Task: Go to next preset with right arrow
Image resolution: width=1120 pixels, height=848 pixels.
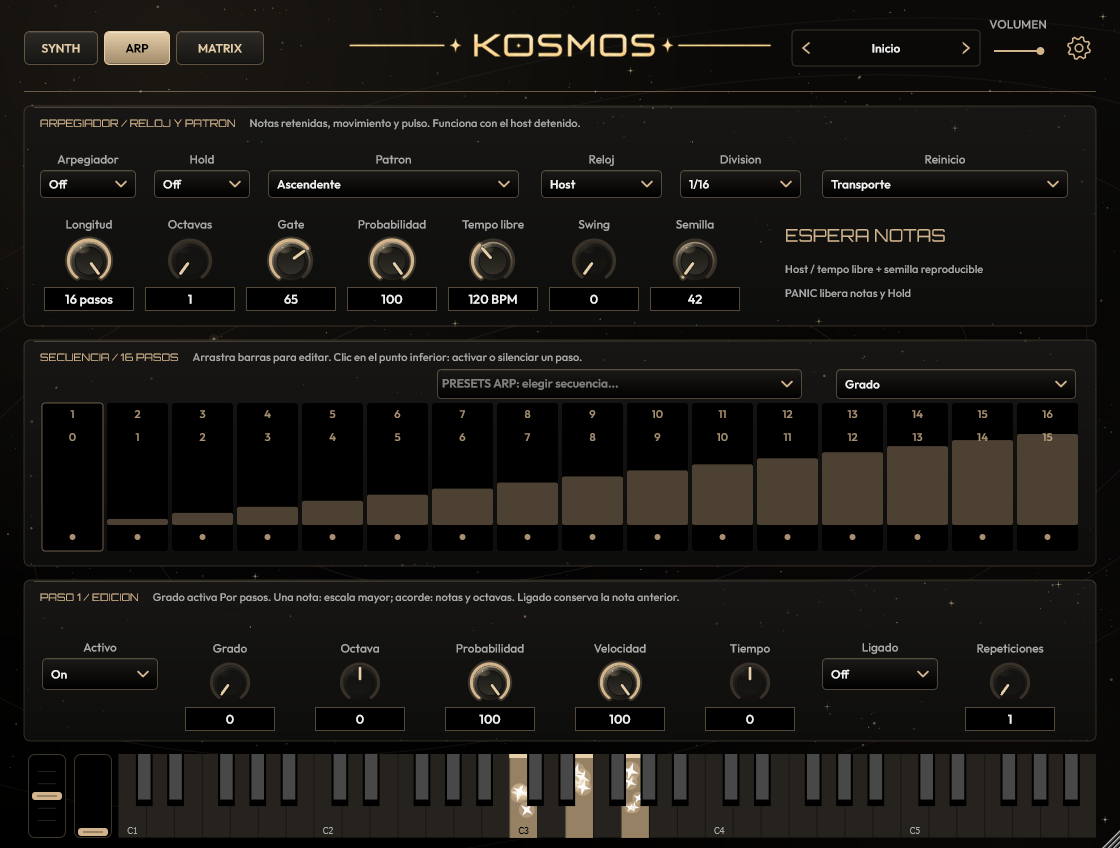Action: point(966,48)
